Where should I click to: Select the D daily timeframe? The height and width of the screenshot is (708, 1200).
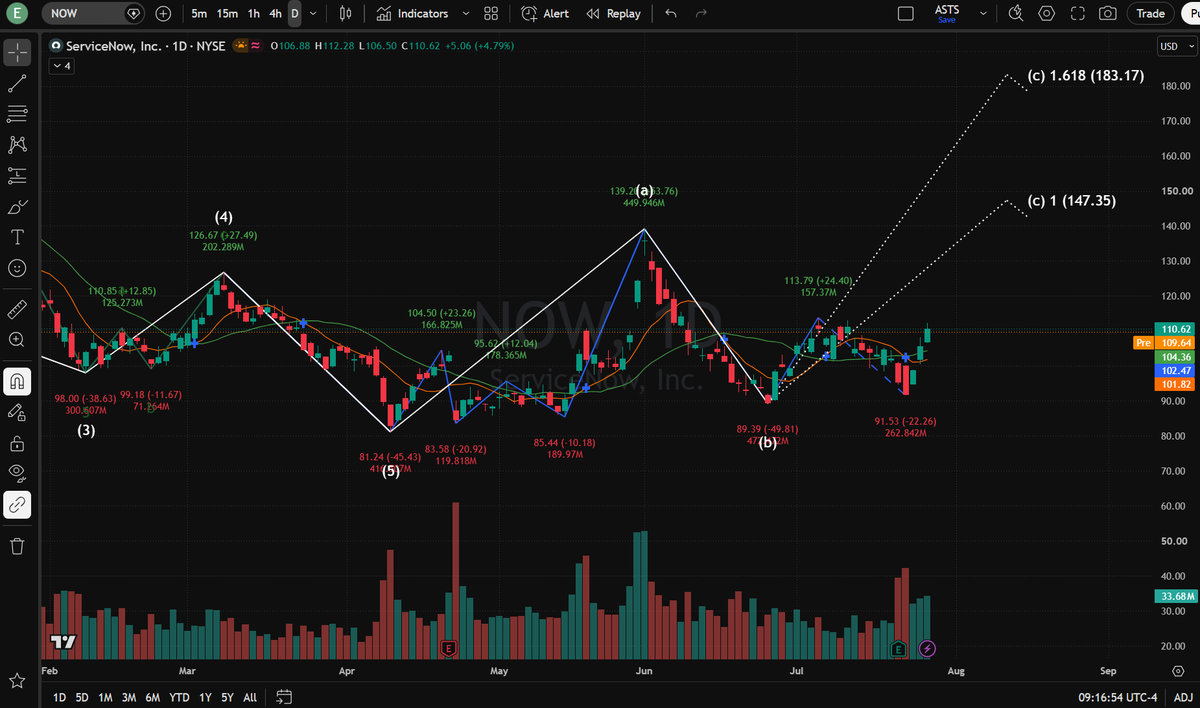(294, 14)
